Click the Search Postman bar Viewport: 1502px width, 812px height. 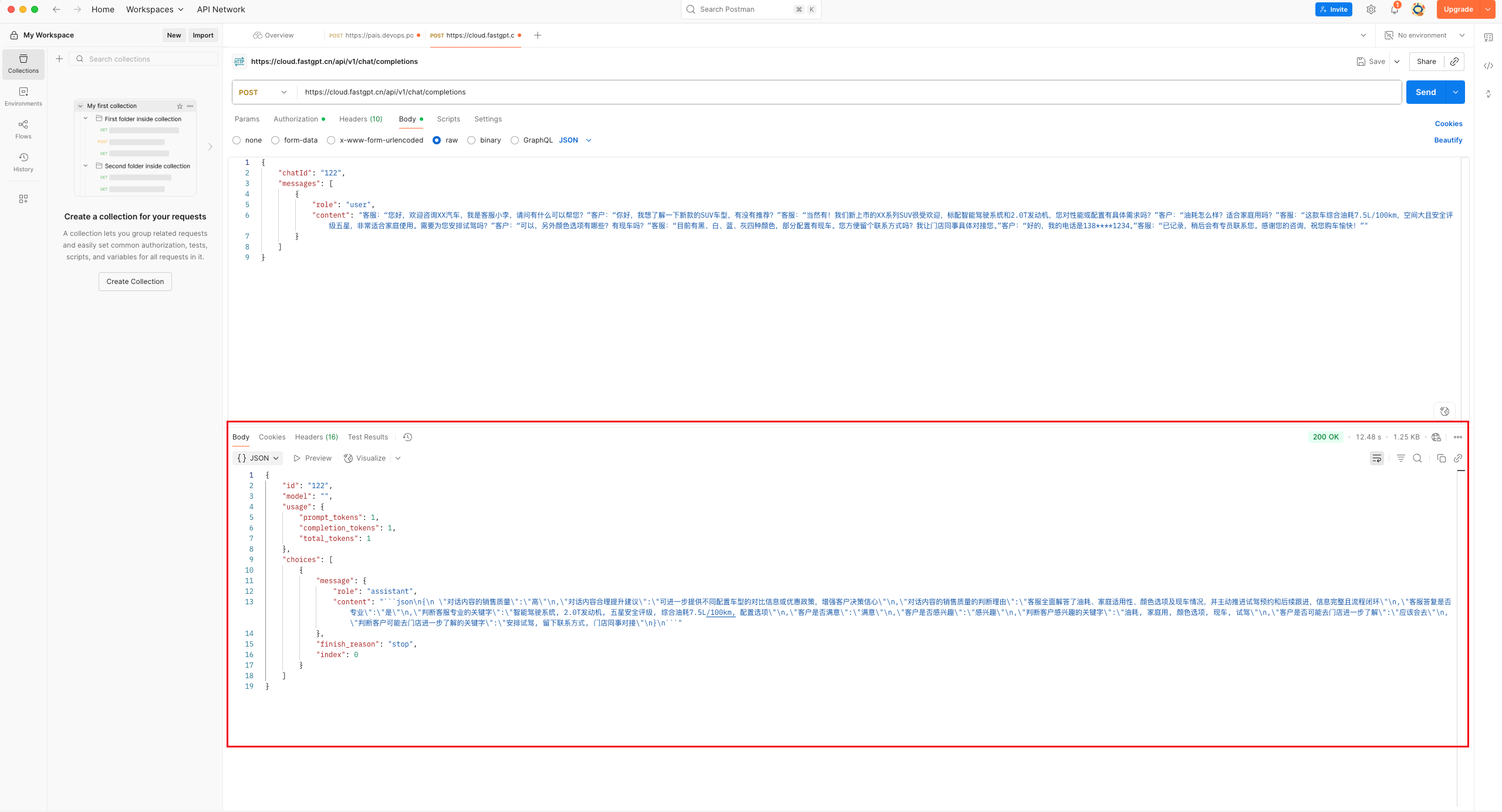pyautogui.click(x=751, y=9)
